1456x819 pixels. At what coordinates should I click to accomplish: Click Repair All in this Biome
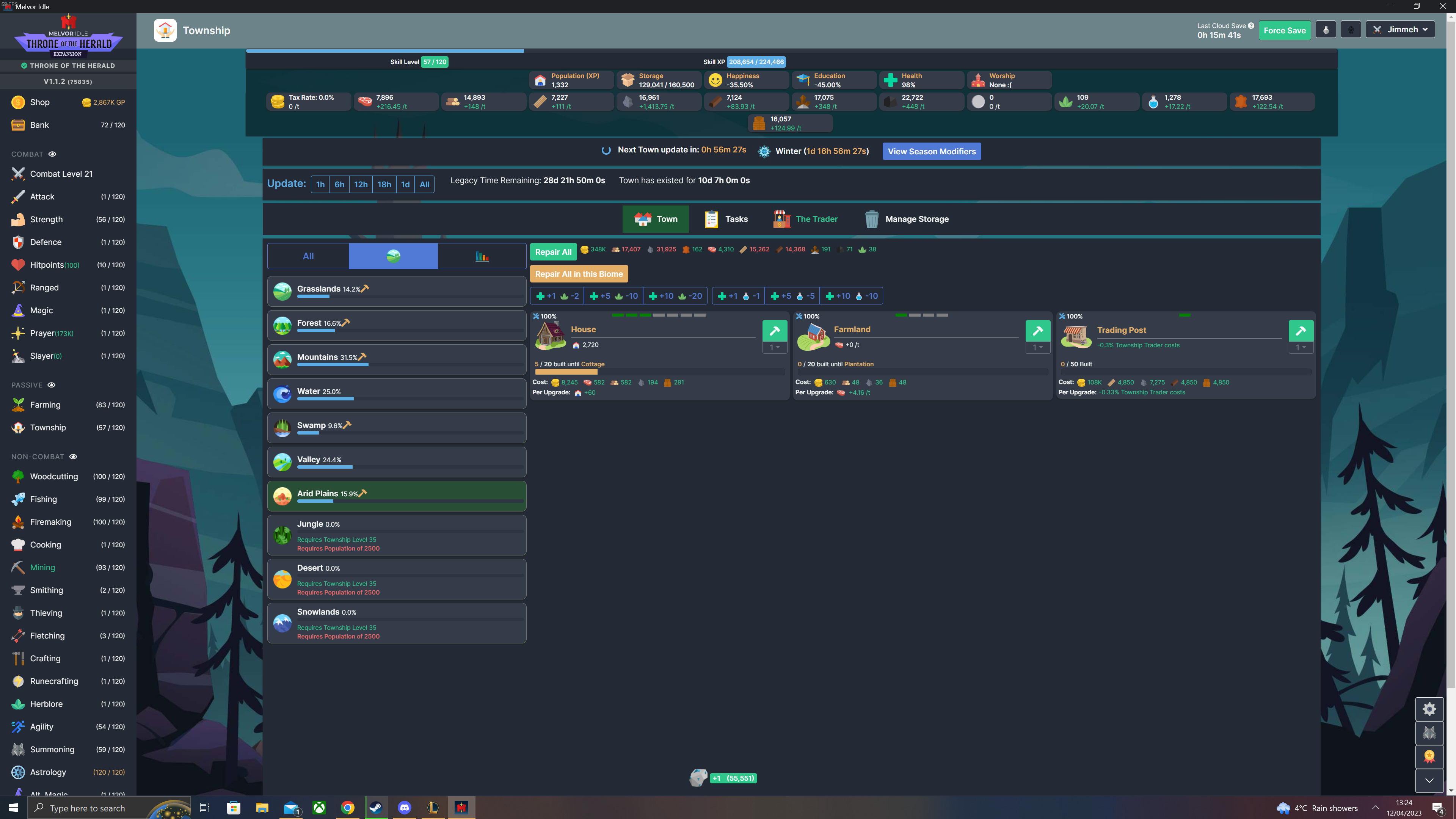click(x=579, y=273)
